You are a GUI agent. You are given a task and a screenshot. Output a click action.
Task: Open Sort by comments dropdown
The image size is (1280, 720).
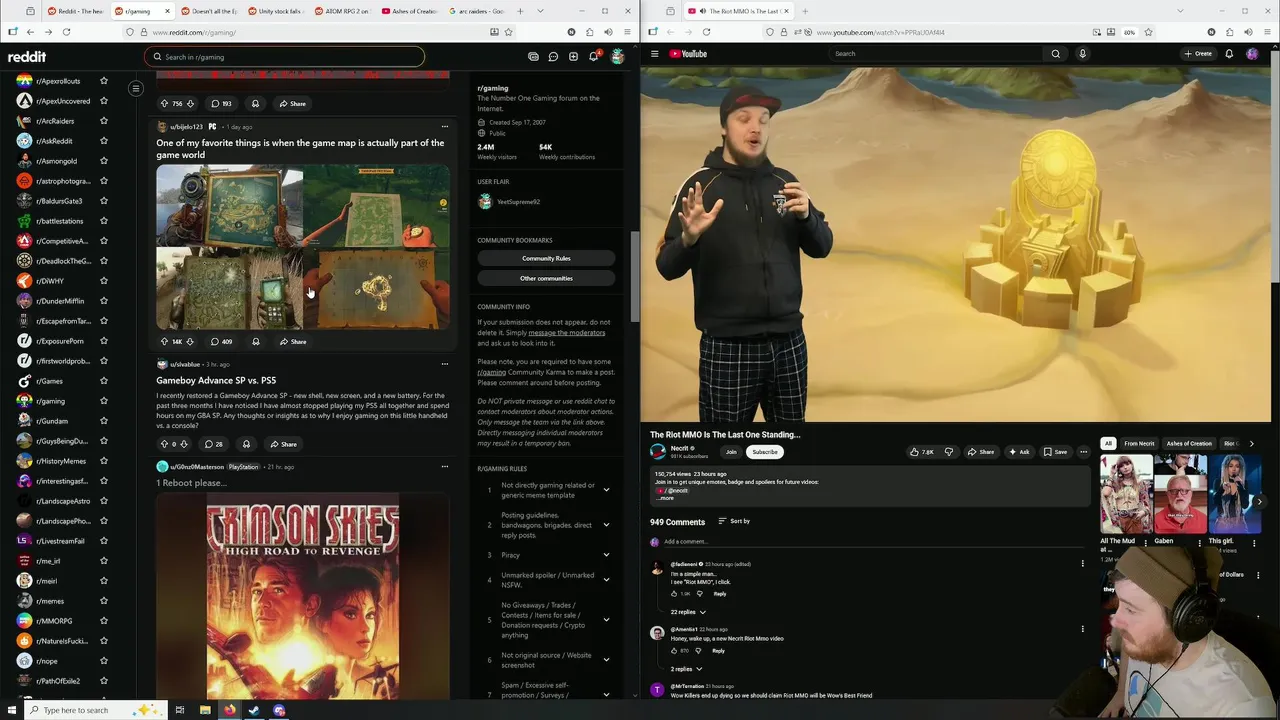[x=734, y=521]
